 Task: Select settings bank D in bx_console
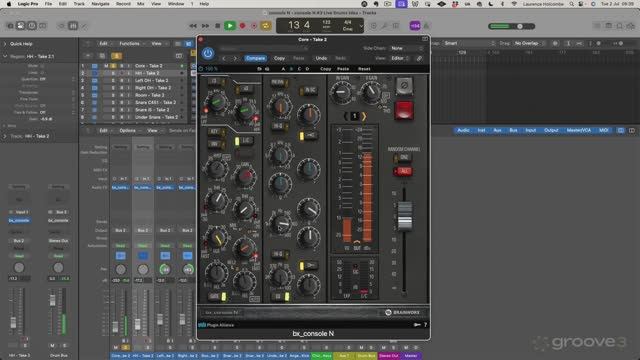(307, 69)
